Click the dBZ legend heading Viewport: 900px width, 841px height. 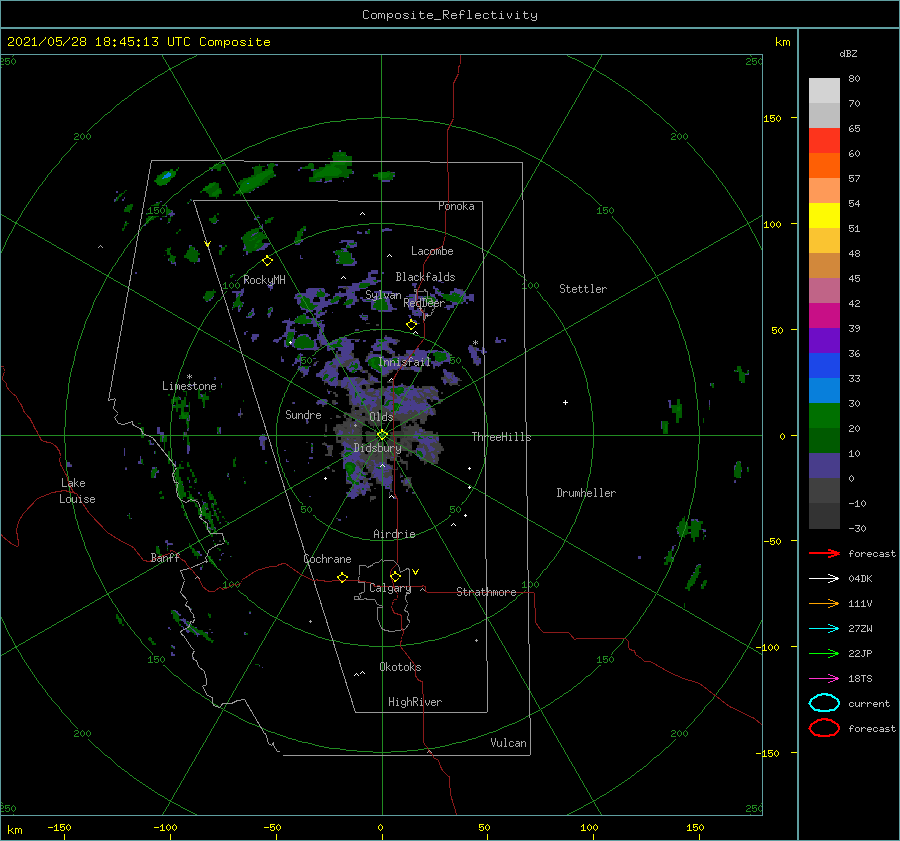pos(848,53)
